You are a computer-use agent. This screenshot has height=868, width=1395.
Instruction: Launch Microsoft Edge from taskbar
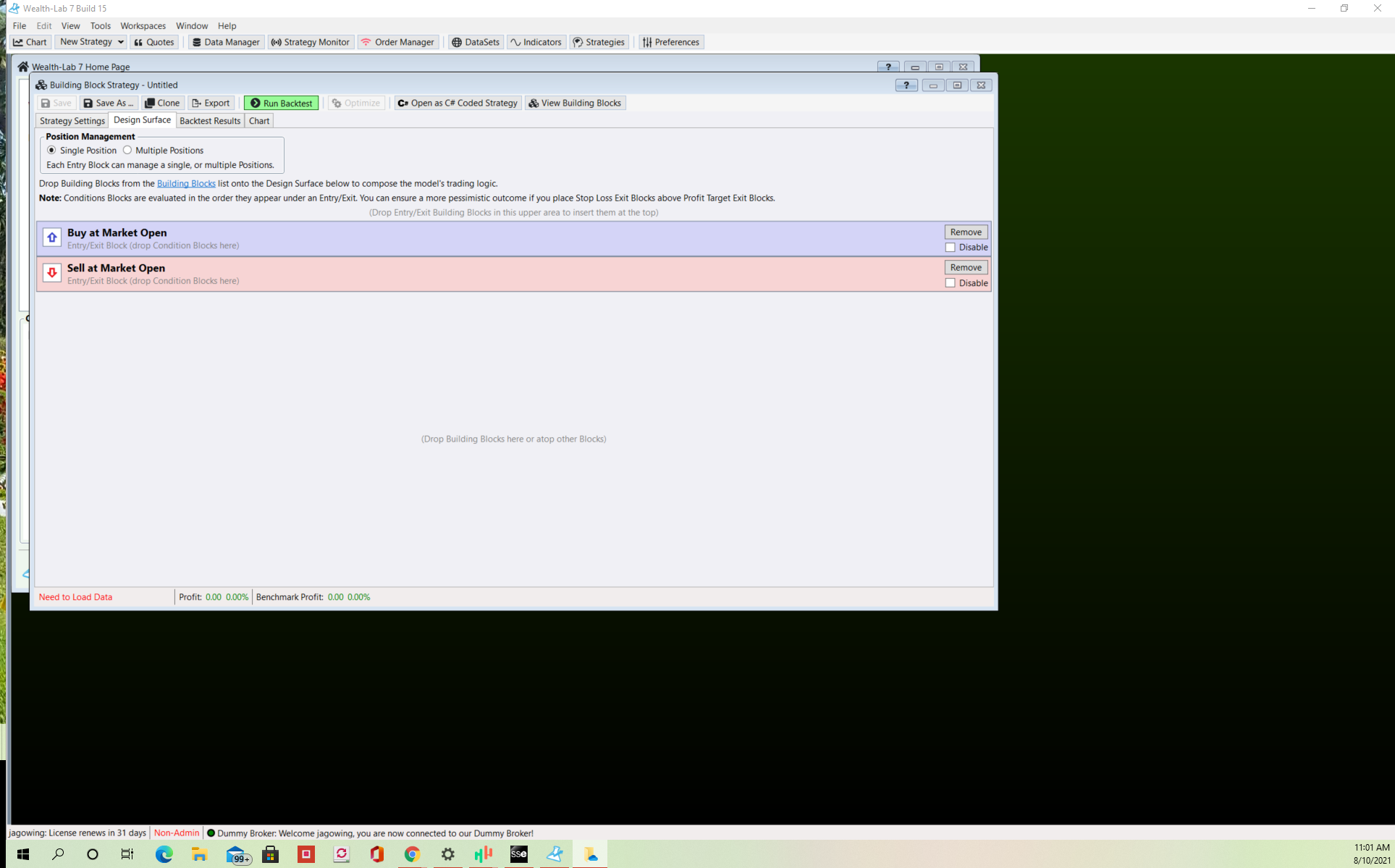pyautogui.click(x=164, y=854)
